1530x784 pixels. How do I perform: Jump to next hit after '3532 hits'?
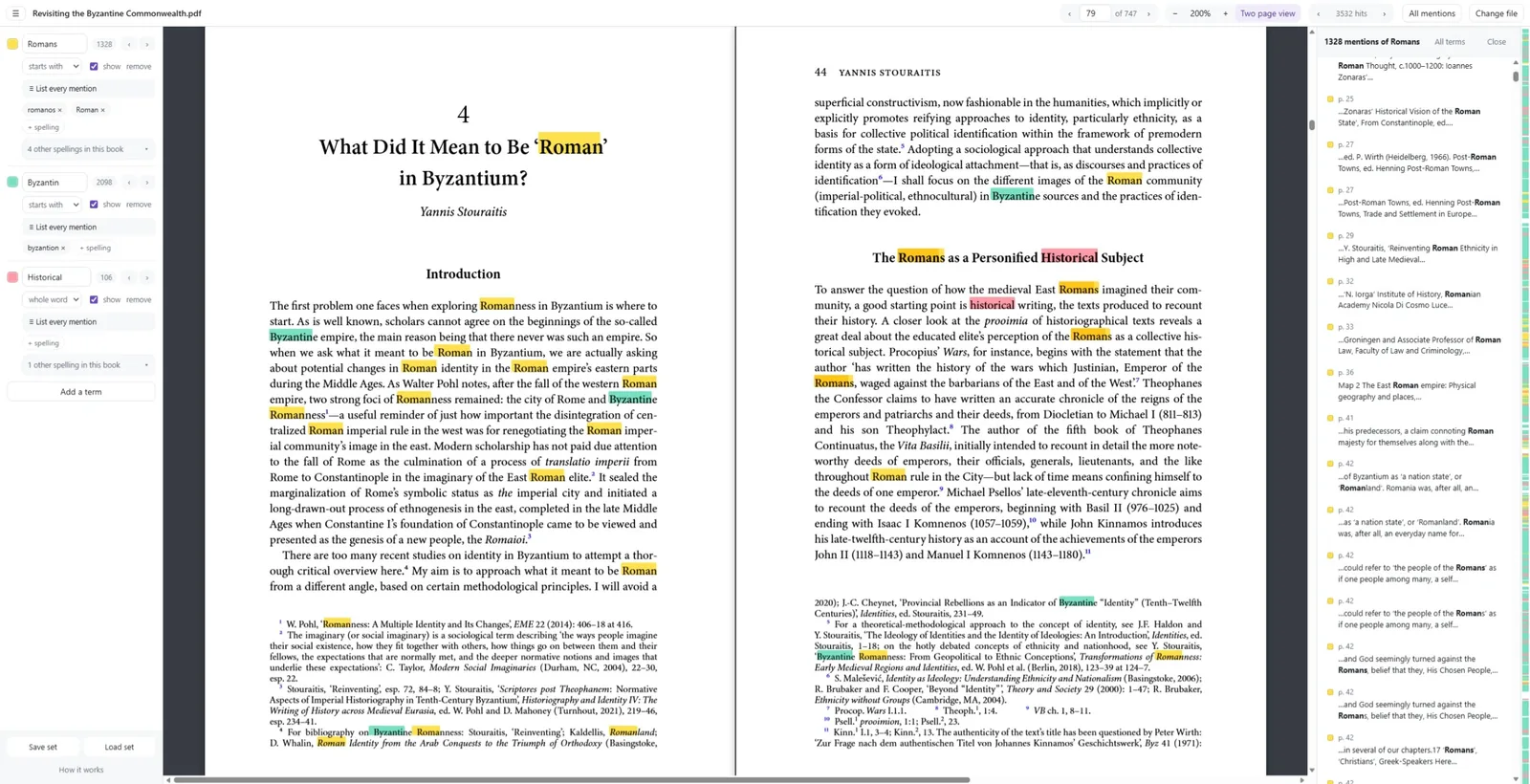click(x=1384, y=13)
